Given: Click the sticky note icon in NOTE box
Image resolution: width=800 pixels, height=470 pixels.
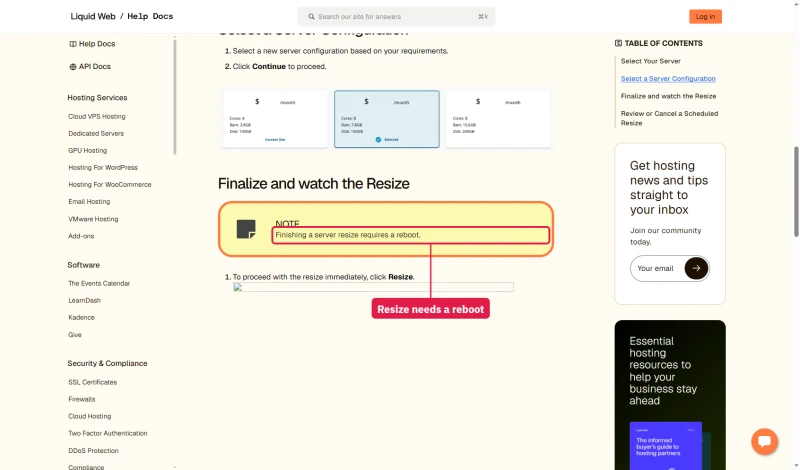Looking at the screenshot, I should [x=246, y=229].
